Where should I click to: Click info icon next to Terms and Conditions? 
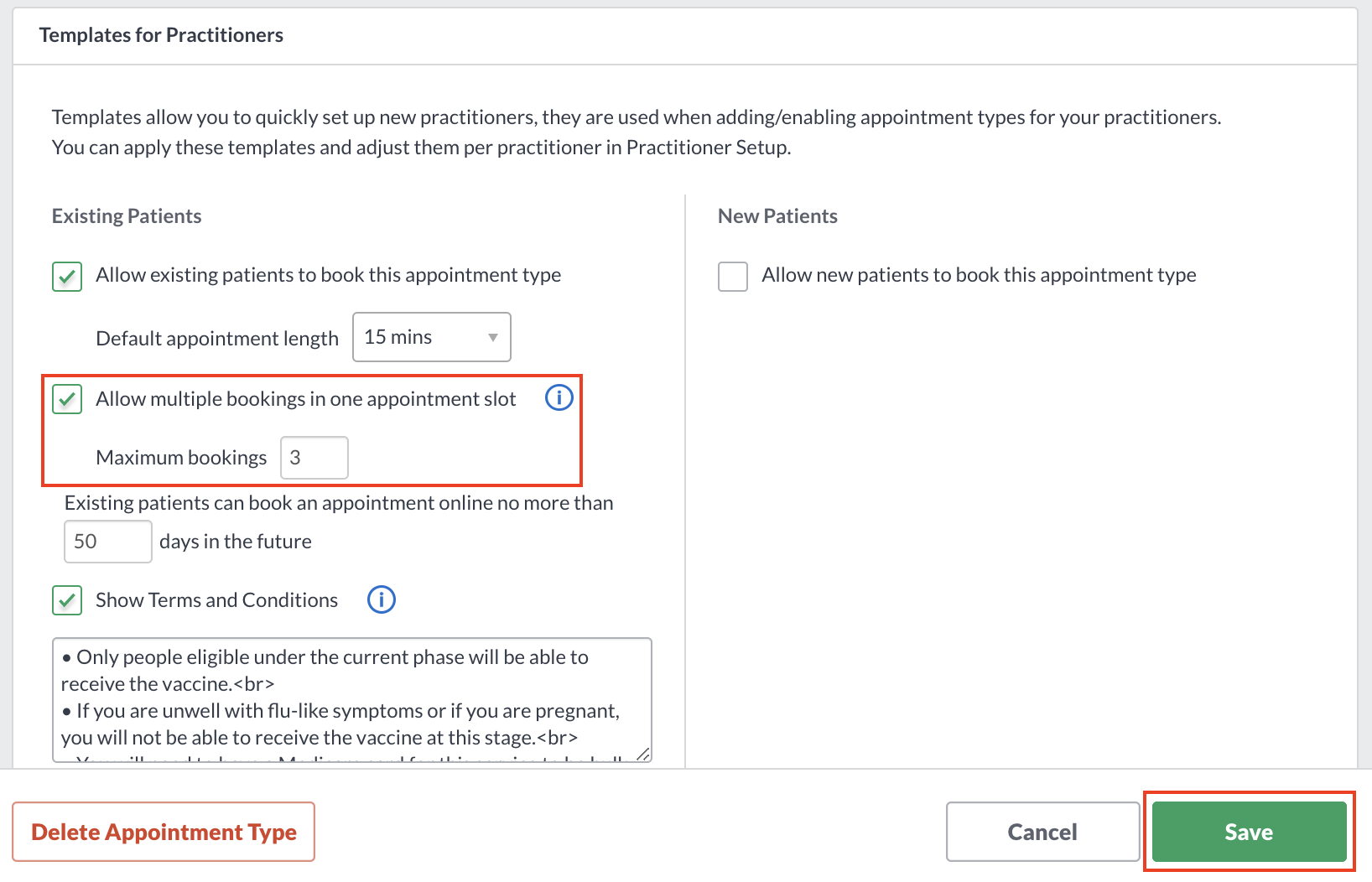(382, 599)
